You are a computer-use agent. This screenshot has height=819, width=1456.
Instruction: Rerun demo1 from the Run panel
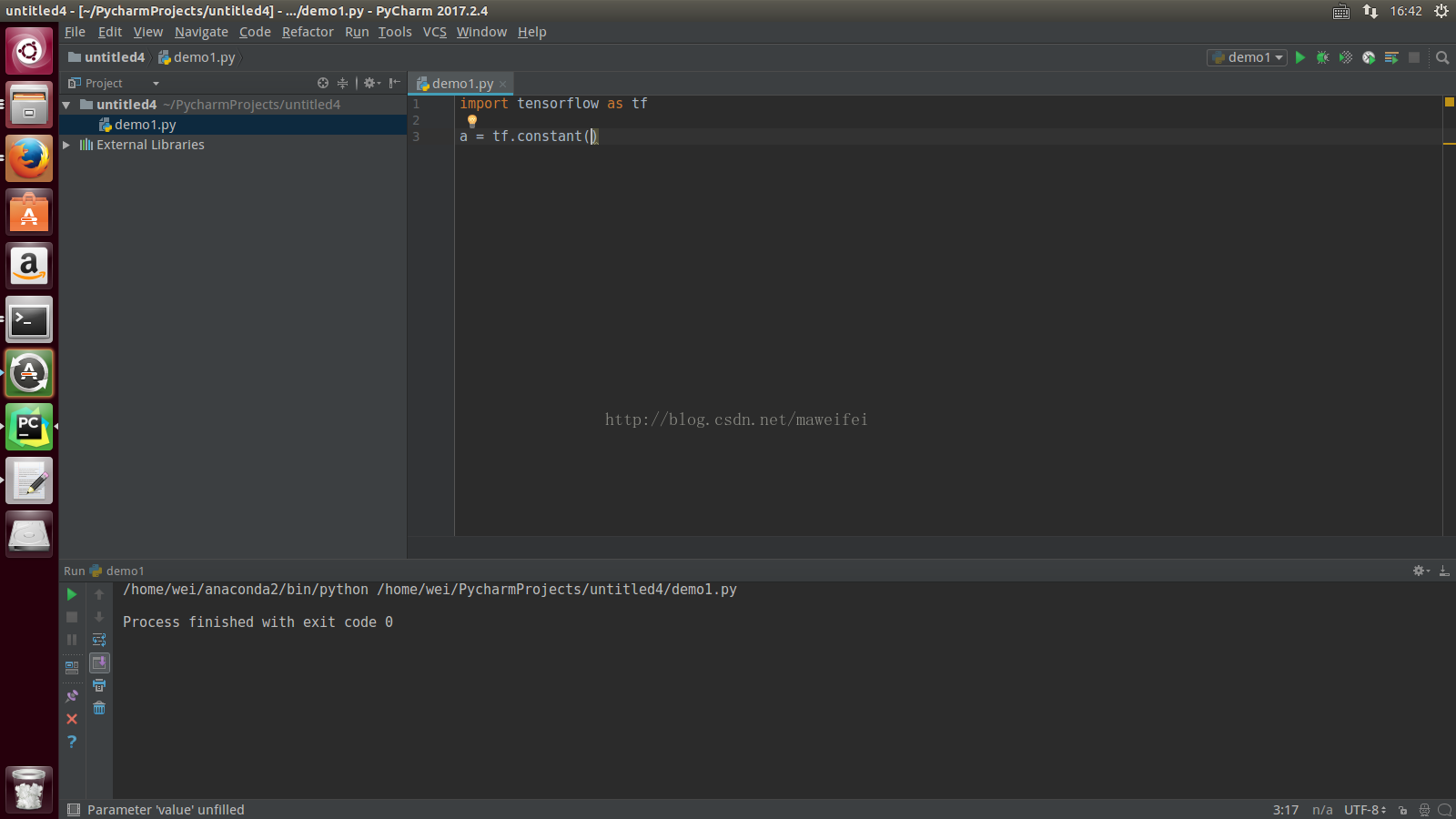[x=72, y=594]
